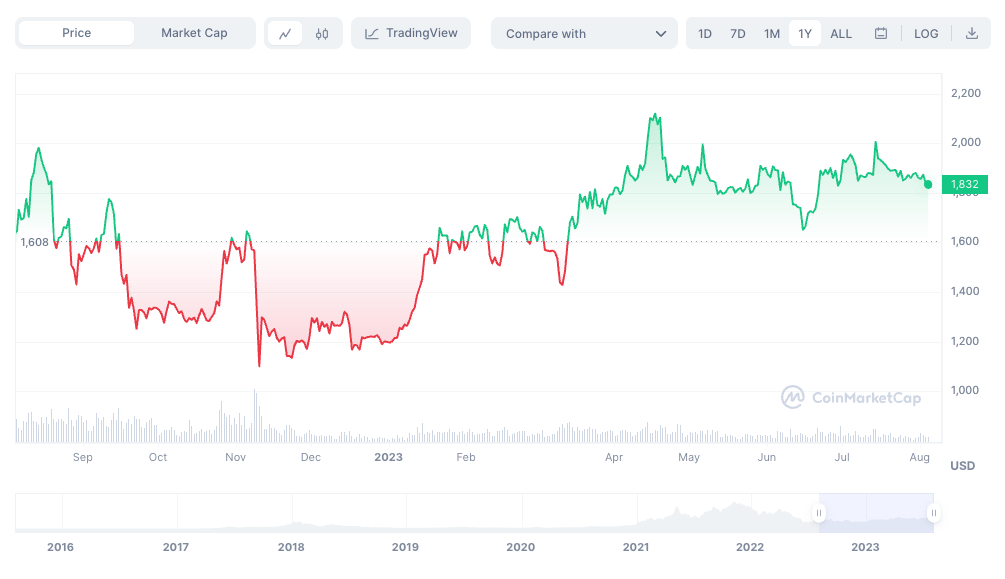This screenshot has width=1005, height=579.
Task: Select the Price view tab
Action: point(76,33)
